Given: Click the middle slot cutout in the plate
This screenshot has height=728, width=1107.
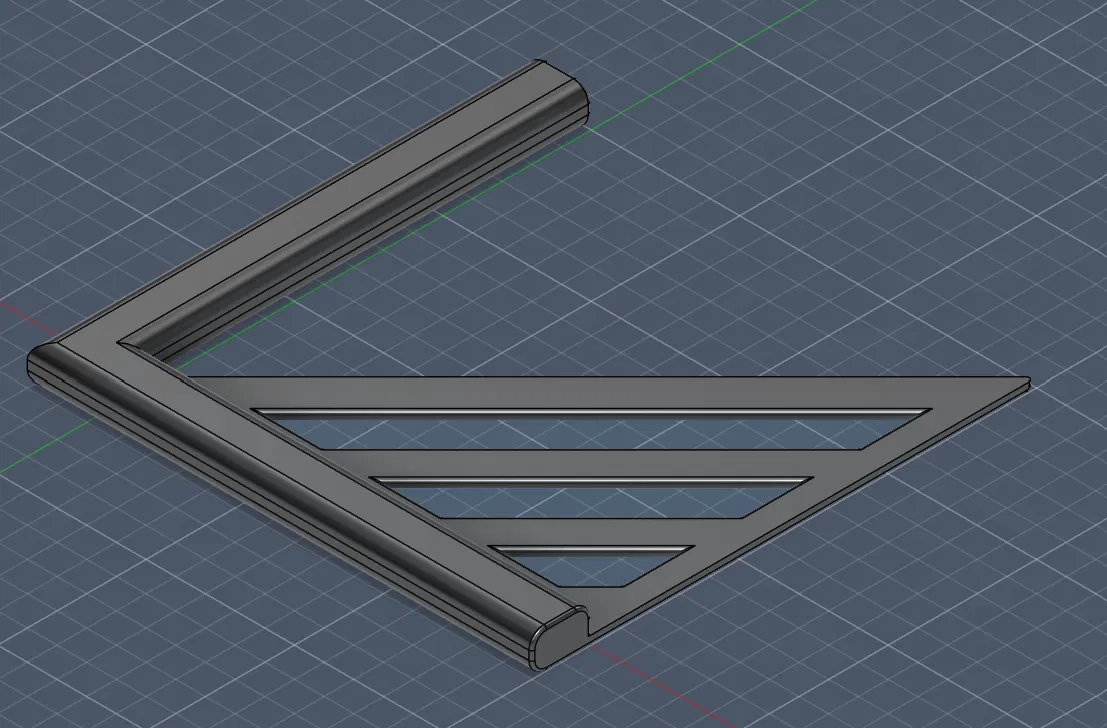Looking at the screenshot, I should click(592, 498).
